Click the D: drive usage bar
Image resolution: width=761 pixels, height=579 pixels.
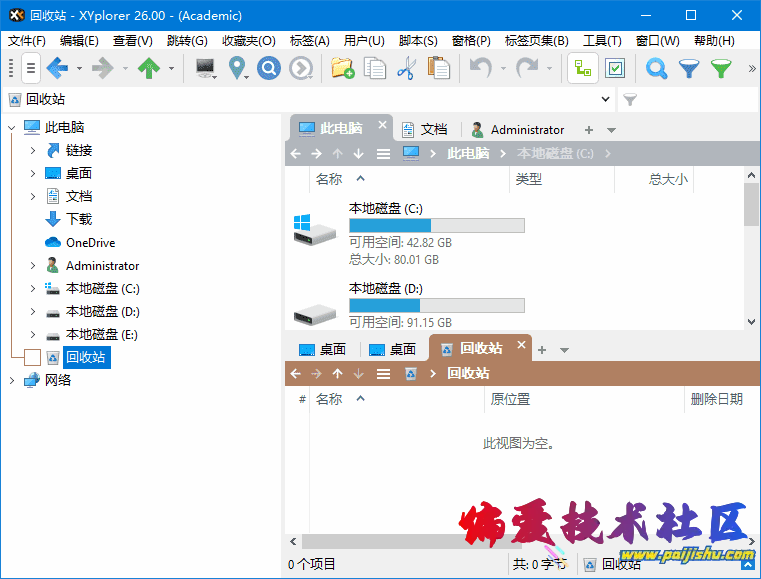pos(437,305)
